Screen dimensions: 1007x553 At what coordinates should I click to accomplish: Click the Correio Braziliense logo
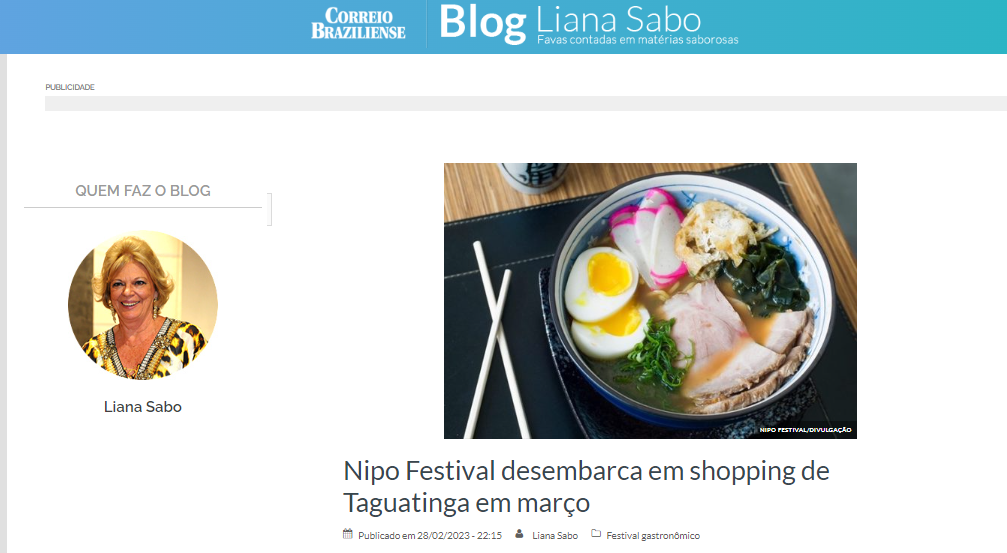(x=358, y=24)
